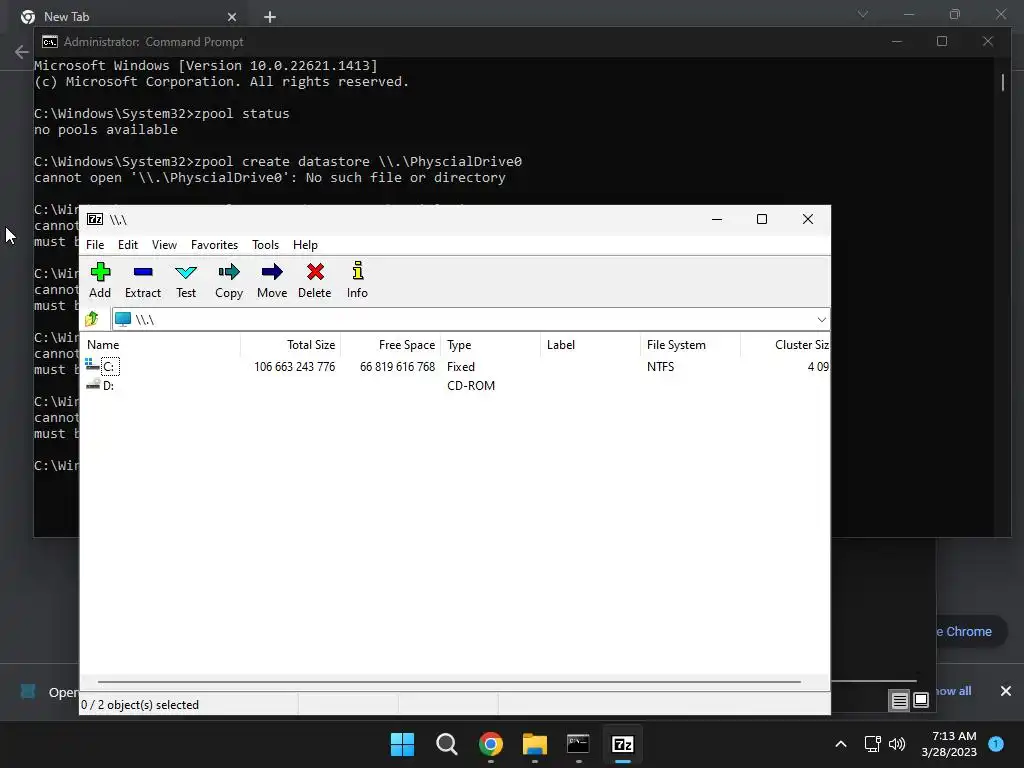Sort by the Type column header

(490, 345)
